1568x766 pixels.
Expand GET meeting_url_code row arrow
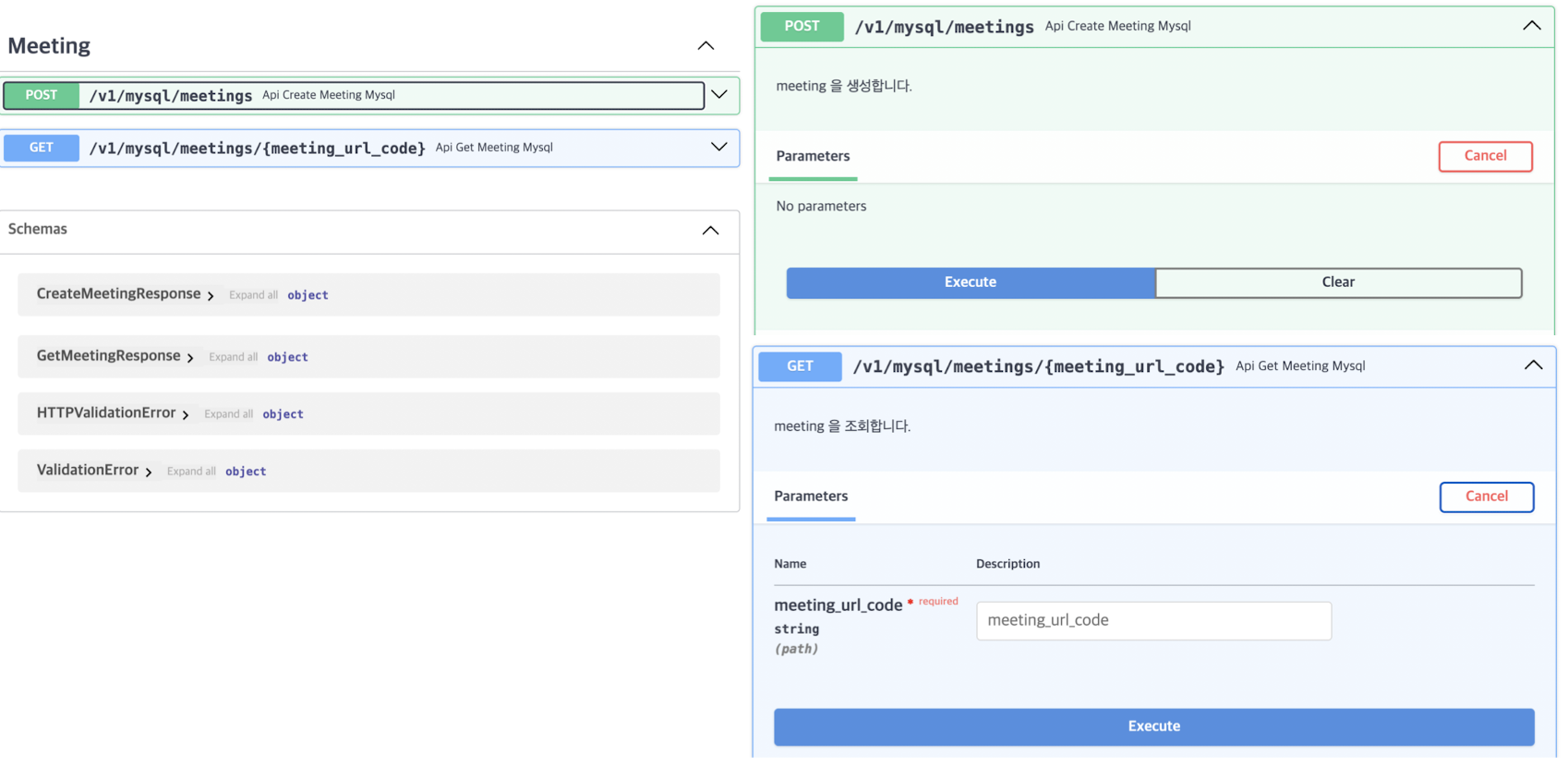719,147
